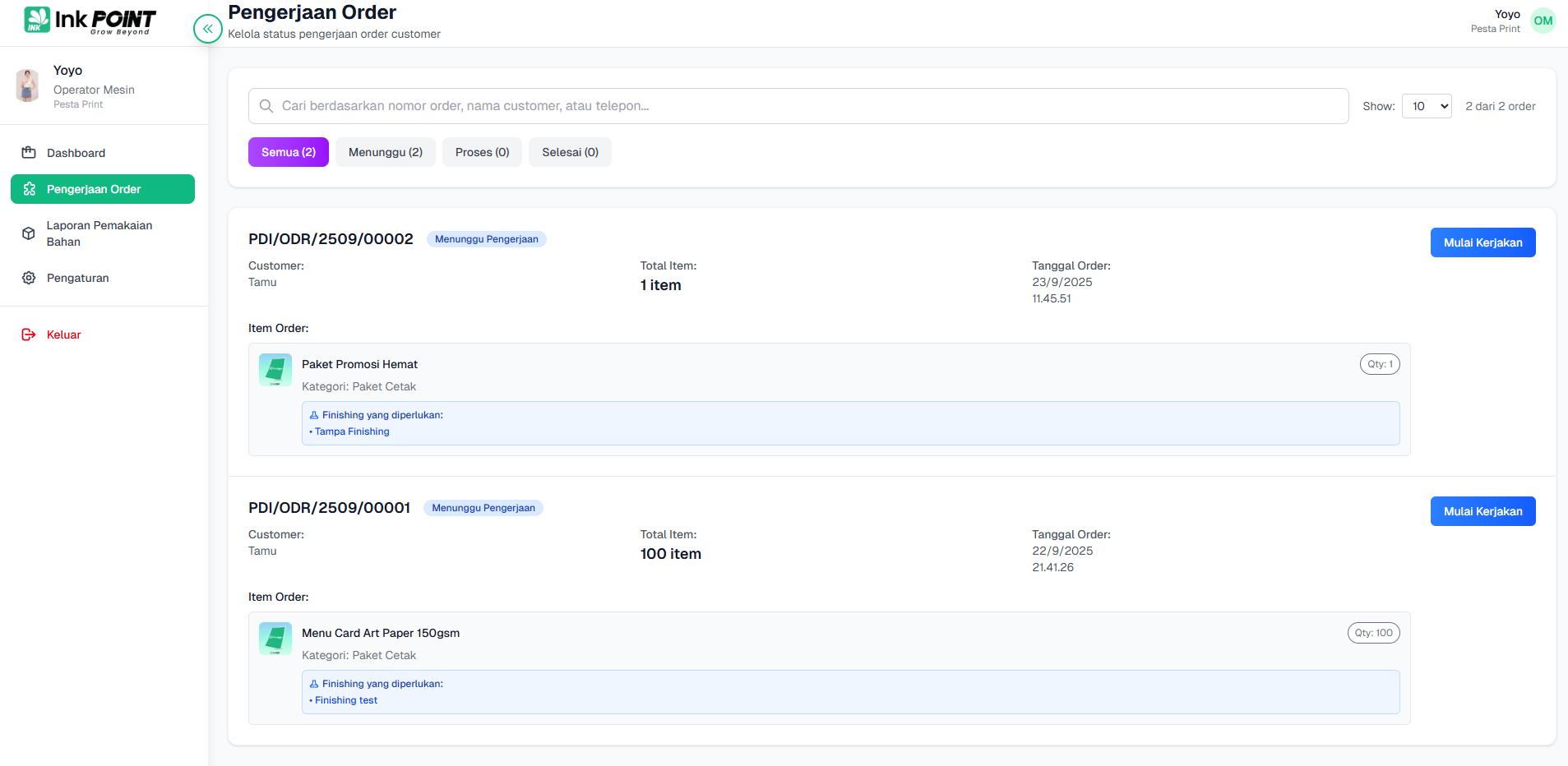Focus the order search input field
The height and width of the screenshot is (766, 1568).
798,106
